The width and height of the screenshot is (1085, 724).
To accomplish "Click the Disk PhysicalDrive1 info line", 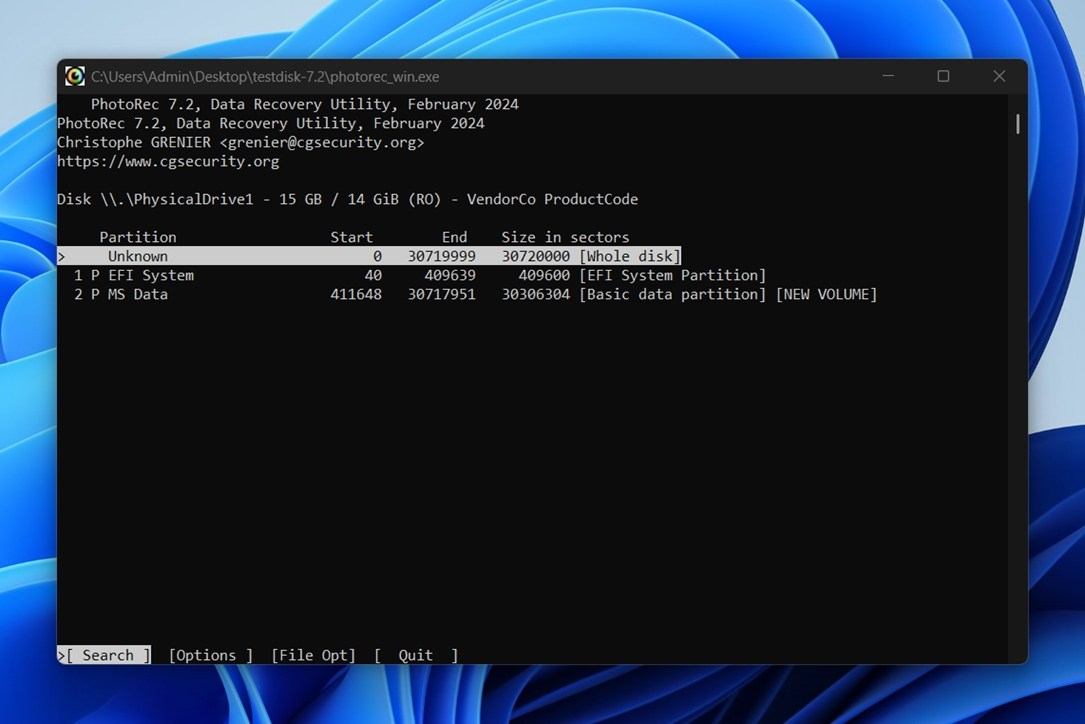I will (347, 199).
